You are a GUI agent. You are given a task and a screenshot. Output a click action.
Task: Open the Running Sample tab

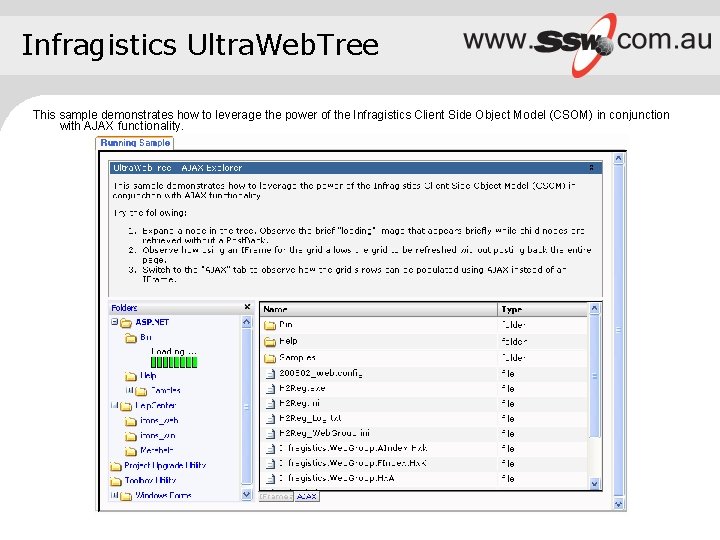coord(135,143)
